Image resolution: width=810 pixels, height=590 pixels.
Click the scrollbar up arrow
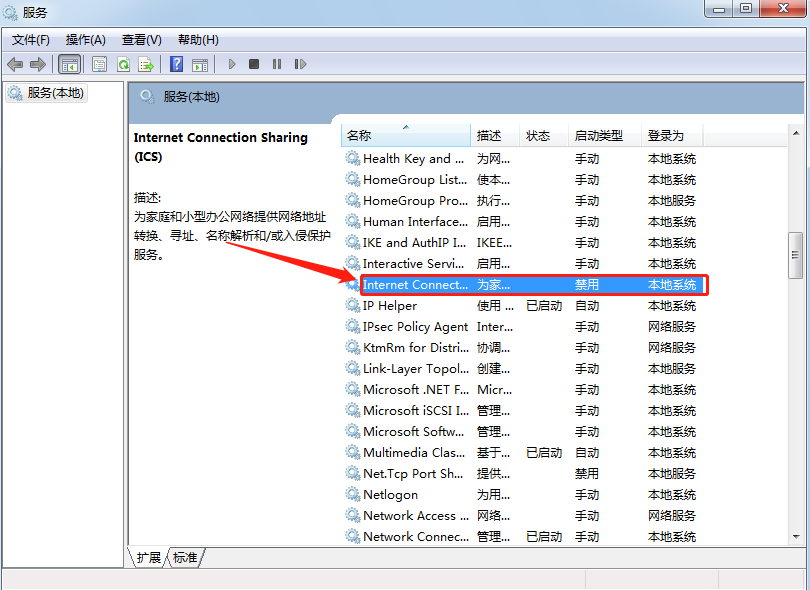click(796, 133)
